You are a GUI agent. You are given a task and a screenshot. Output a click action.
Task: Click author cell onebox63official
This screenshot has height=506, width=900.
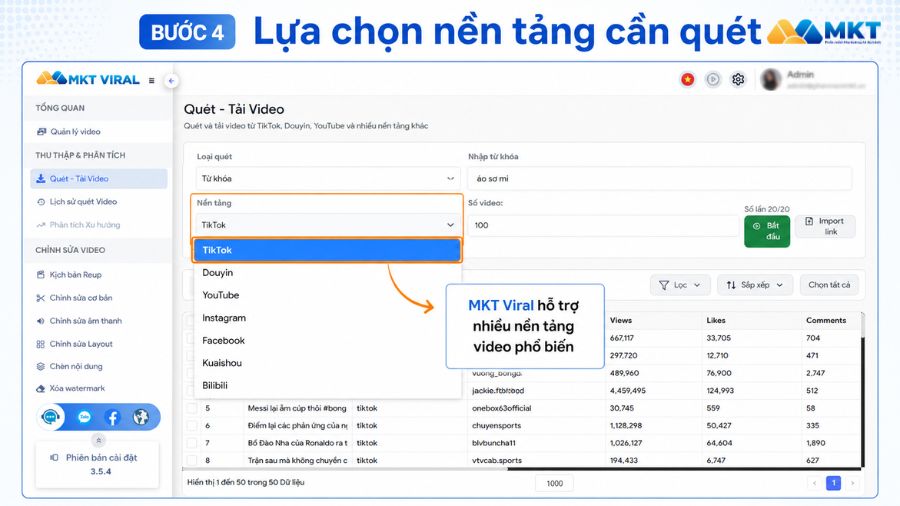[501, 408]
